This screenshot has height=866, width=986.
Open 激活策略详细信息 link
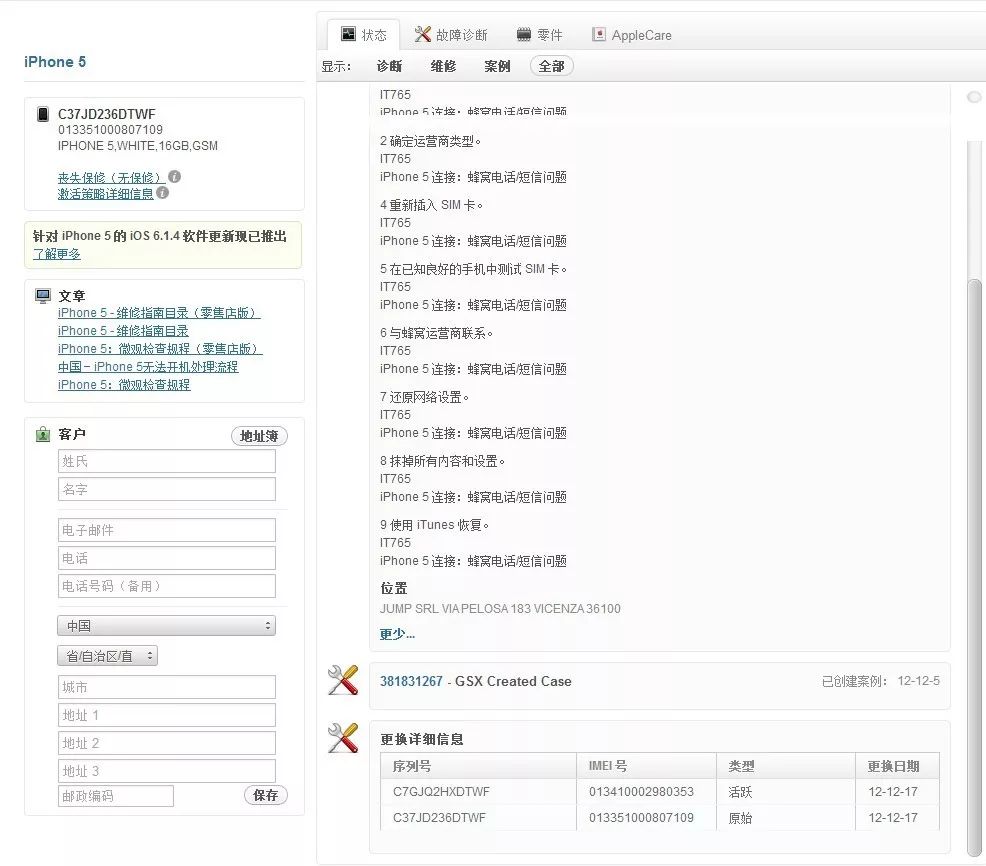click(106, 194)
